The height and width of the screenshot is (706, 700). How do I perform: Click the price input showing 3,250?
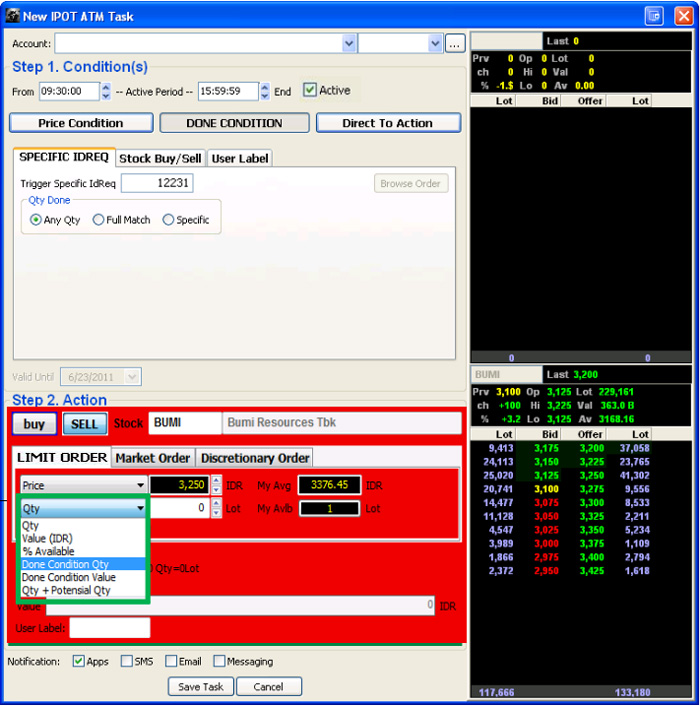(179, 485)
